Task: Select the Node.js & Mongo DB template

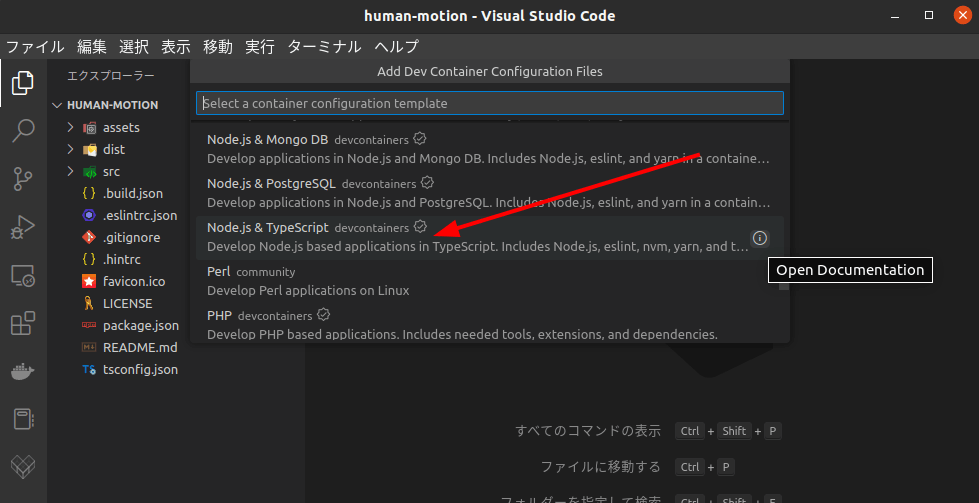Action: 490,149
